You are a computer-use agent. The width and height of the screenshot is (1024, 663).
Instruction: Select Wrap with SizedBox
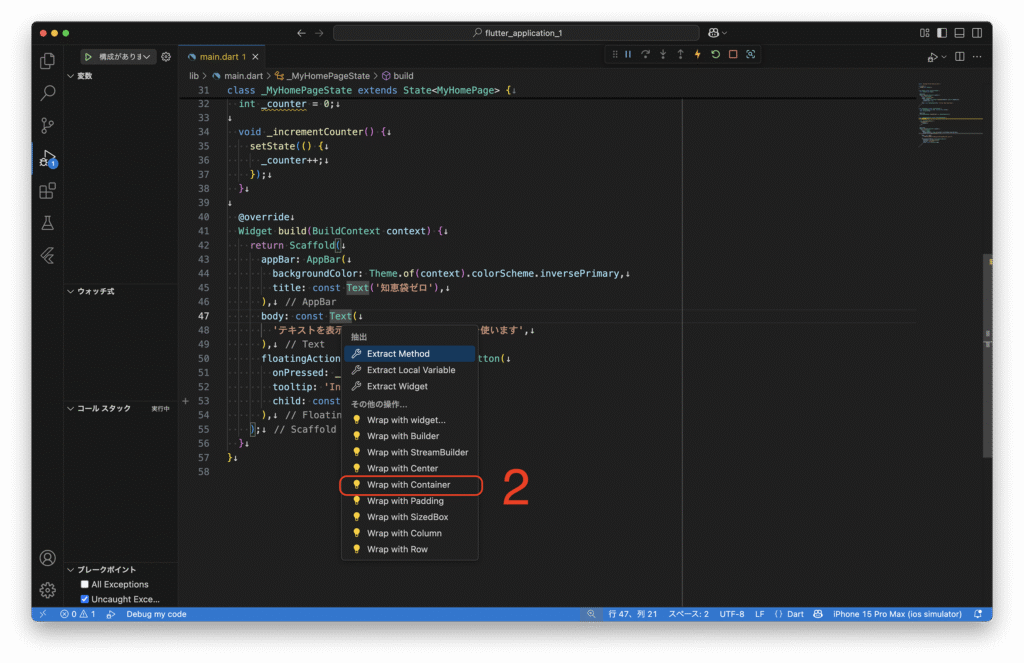point(409,517)
